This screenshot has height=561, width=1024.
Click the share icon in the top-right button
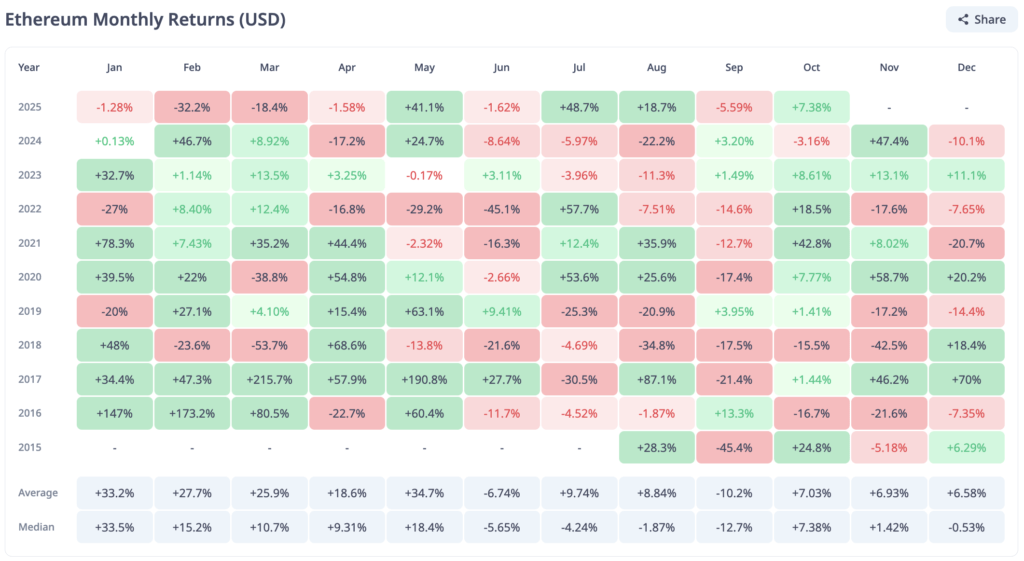[963, 19]
